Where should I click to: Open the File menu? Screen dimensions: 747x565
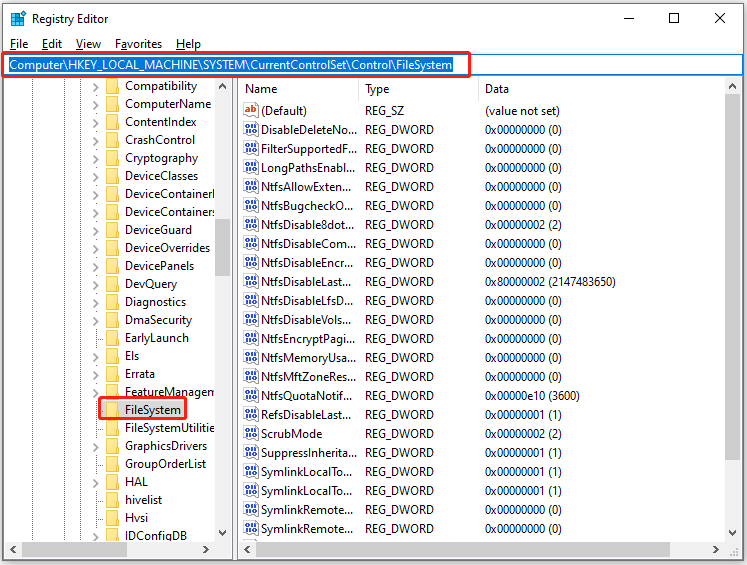(19, 44)
